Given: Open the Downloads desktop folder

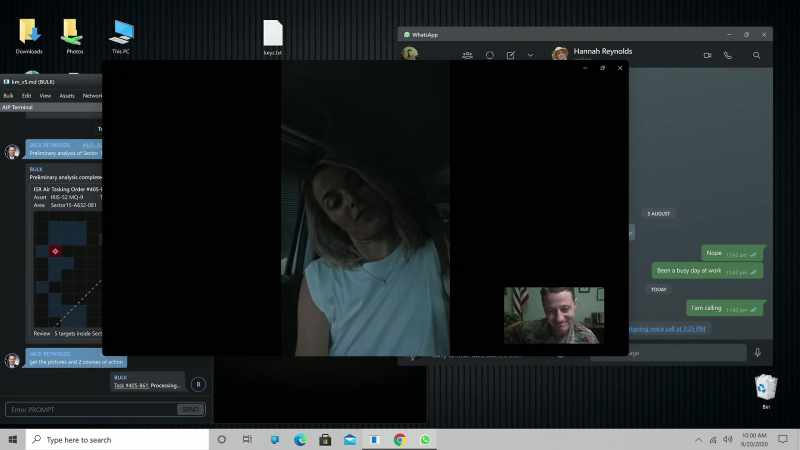Looking at the screenshot, I should [x=29, y=36].
